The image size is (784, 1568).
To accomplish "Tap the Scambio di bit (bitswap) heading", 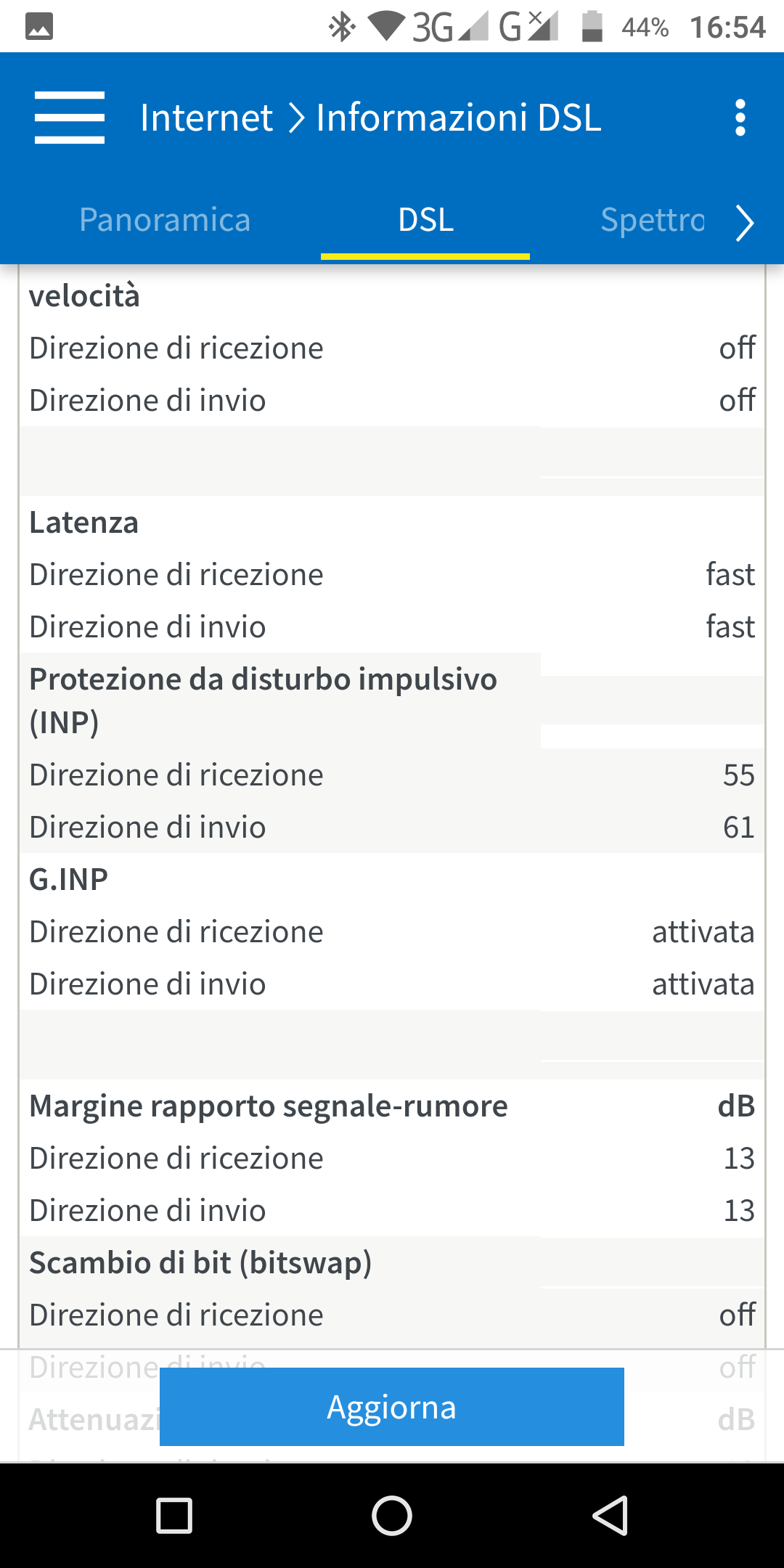I will [x=200, y=1263].
